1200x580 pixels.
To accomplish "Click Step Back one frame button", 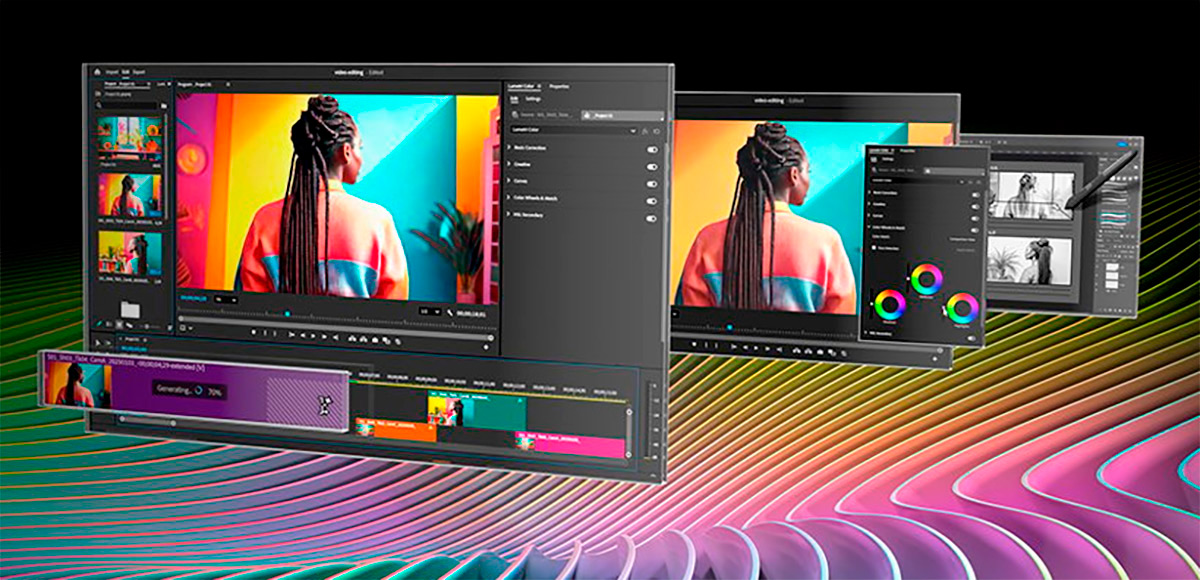I will point(302,335).
